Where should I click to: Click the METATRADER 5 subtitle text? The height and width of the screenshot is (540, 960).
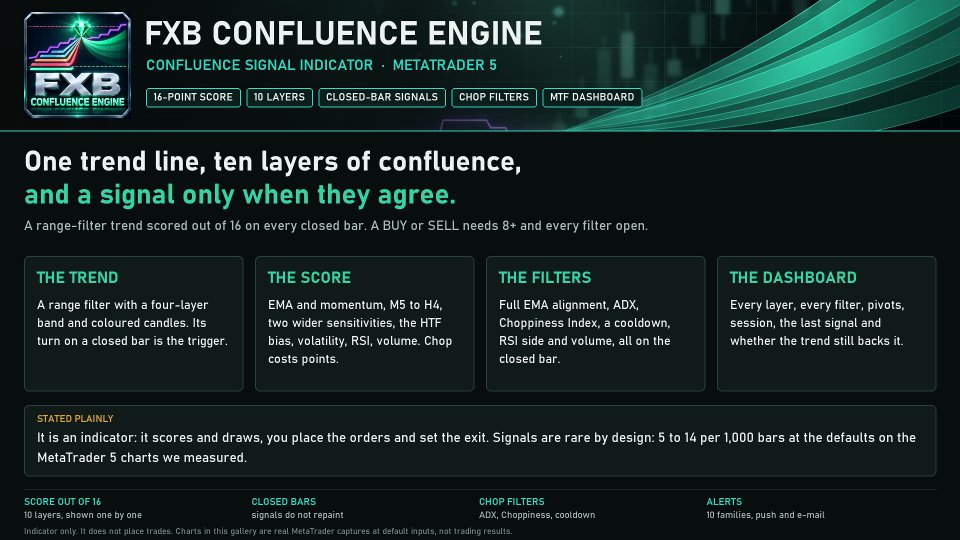pyautogui.click(x=444, y=65)
